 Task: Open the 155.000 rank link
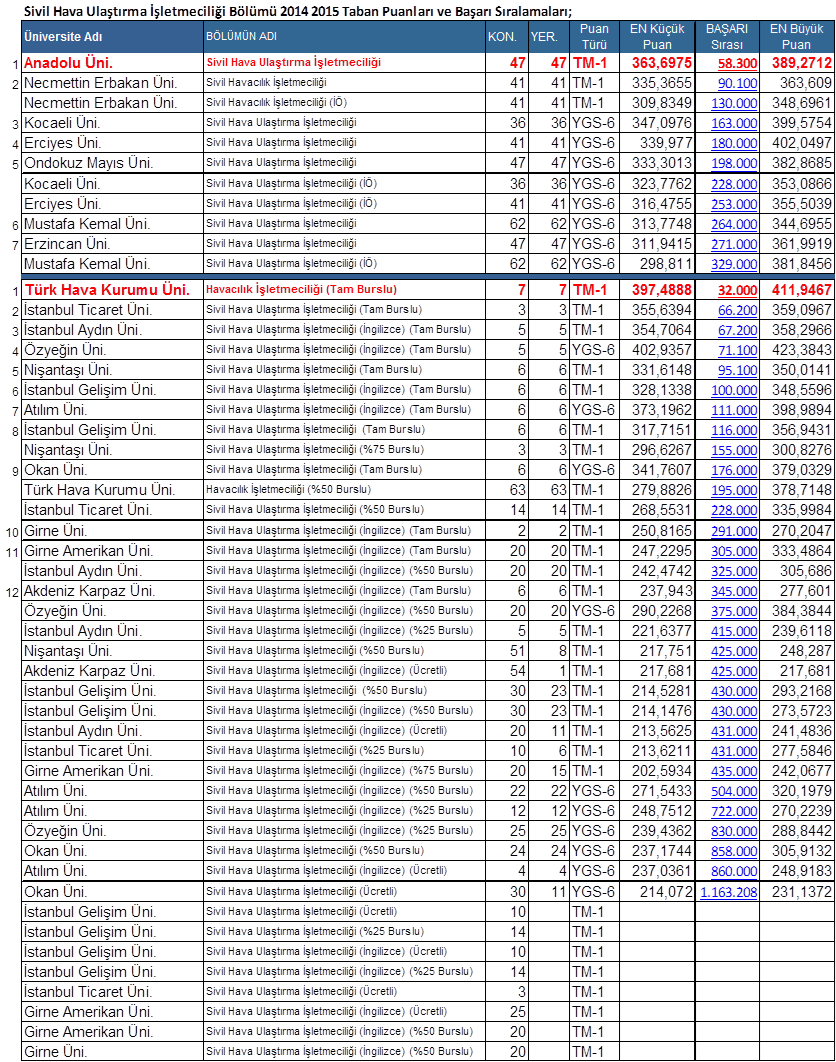[x=734, y=450]
